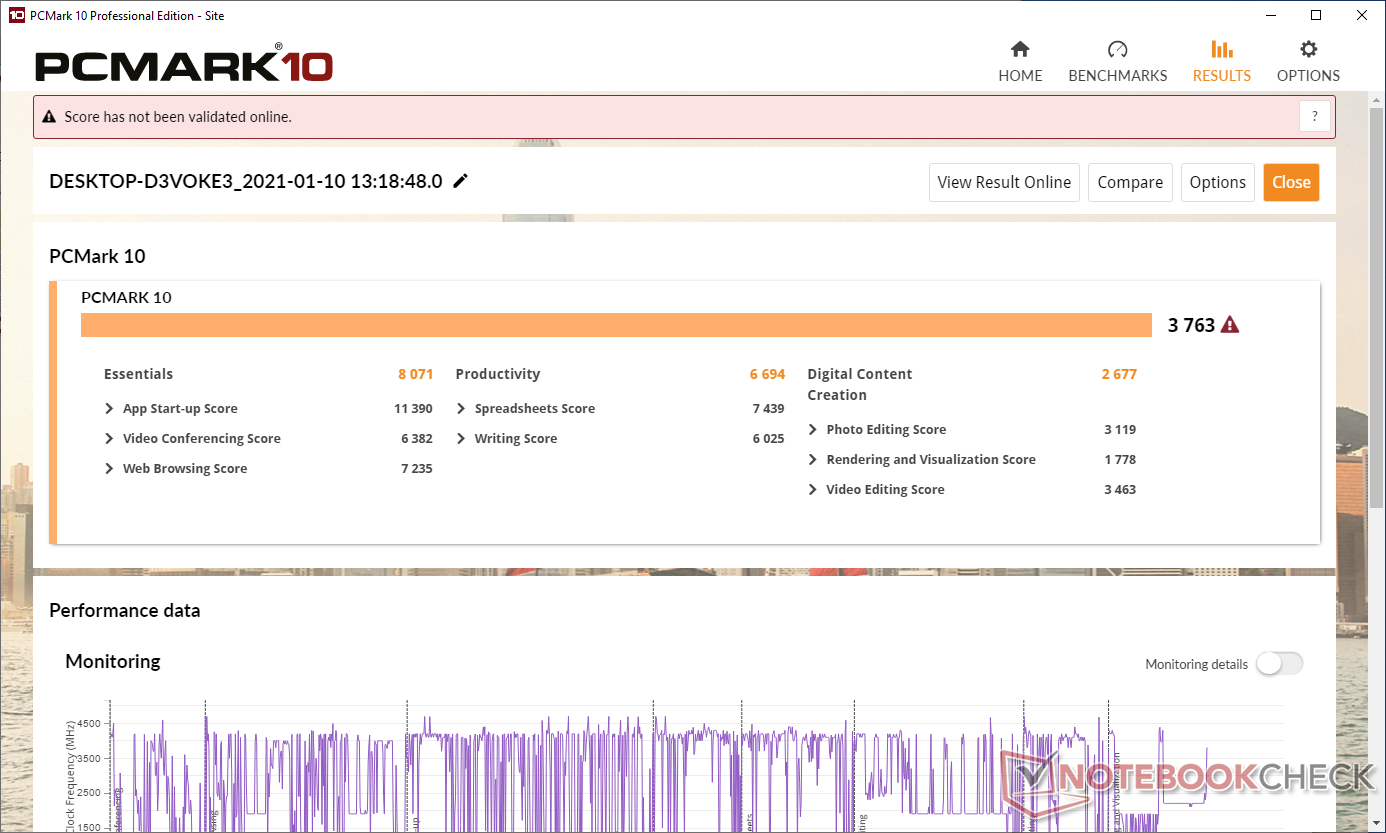The height and width of the screenshot is (833, 1386).
Task: Expand Writing Score details
Action: (461, 439)
